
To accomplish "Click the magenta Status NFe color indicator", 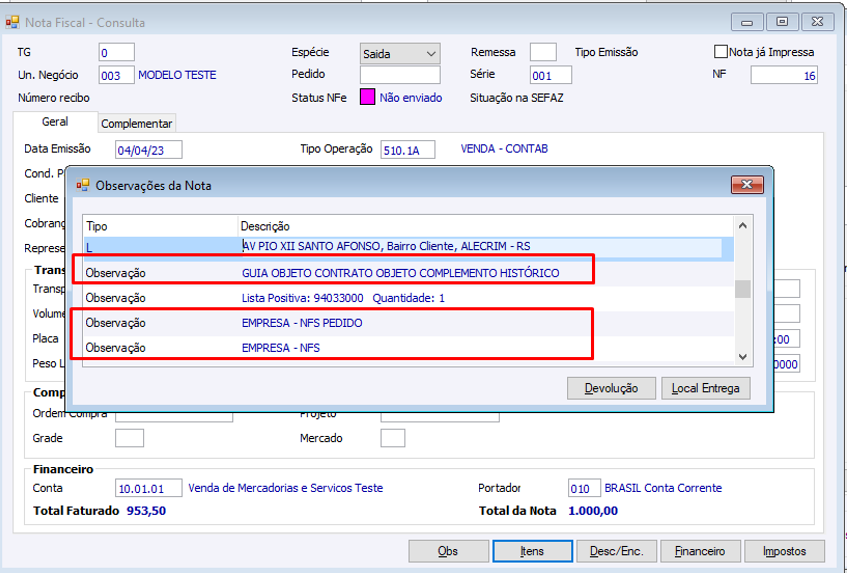I will click(367, 97).
